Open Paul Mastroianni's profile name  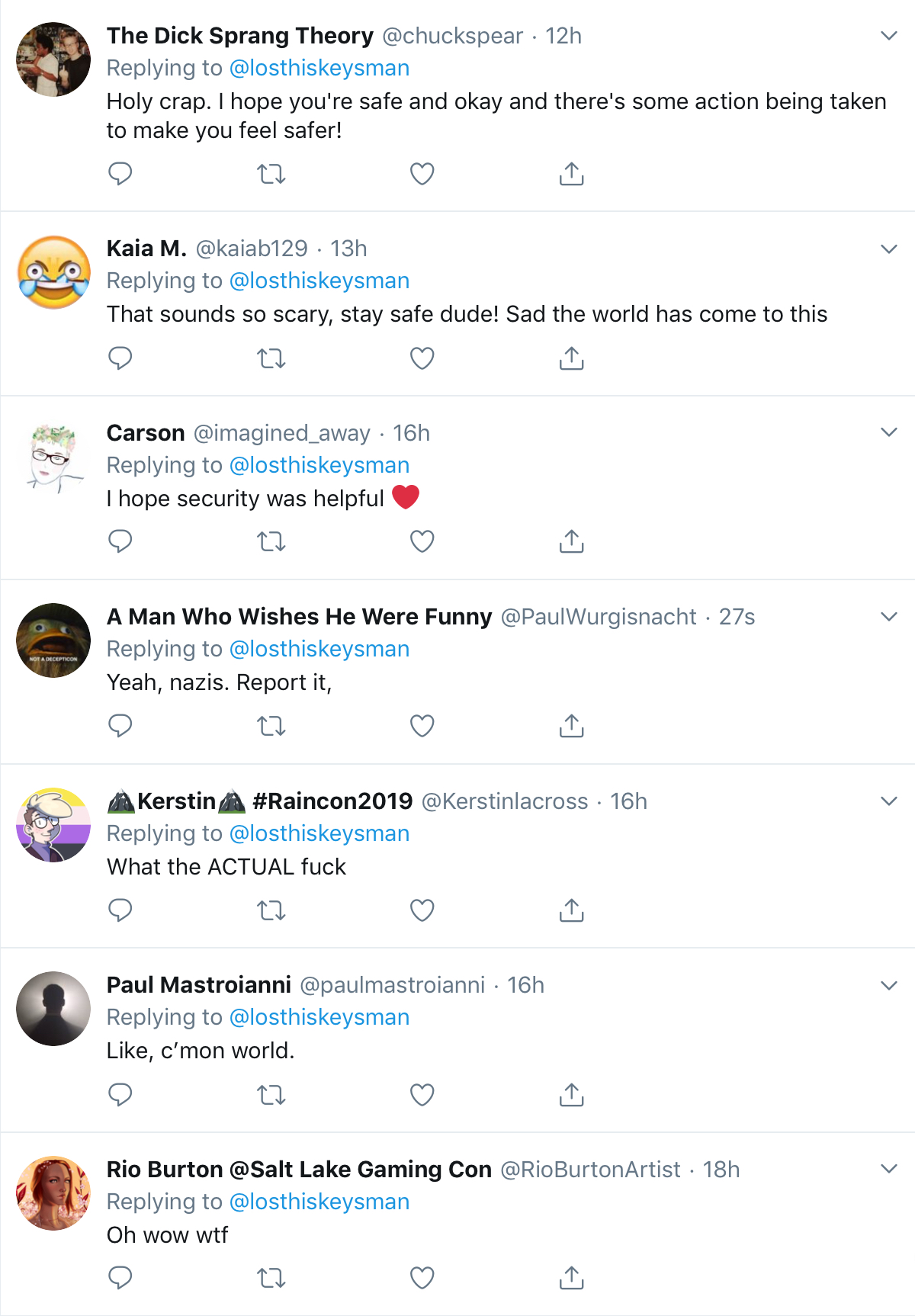(x=199, y=984)
